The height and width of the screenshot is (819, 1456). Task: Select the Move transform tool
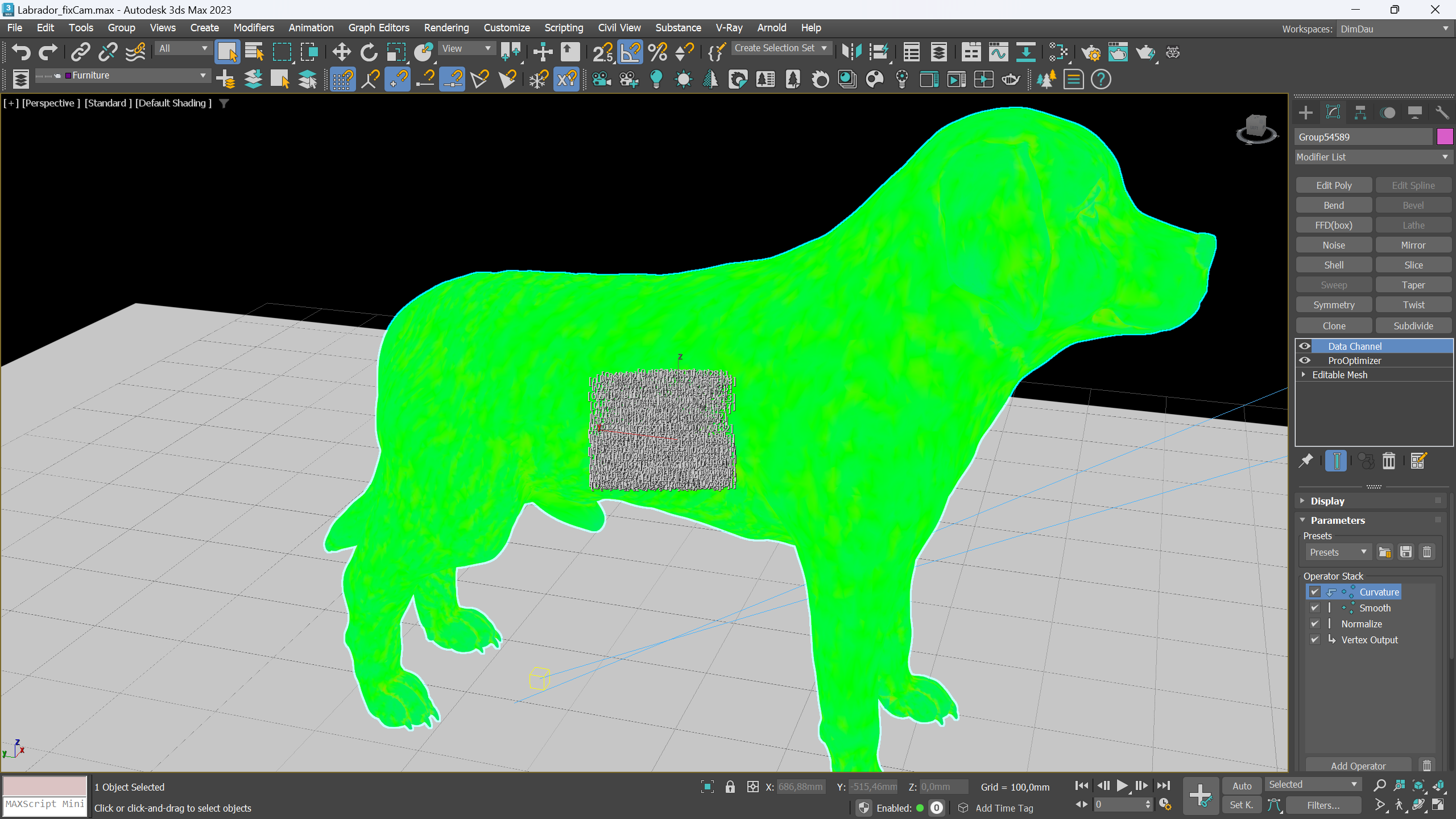[341, 52]
